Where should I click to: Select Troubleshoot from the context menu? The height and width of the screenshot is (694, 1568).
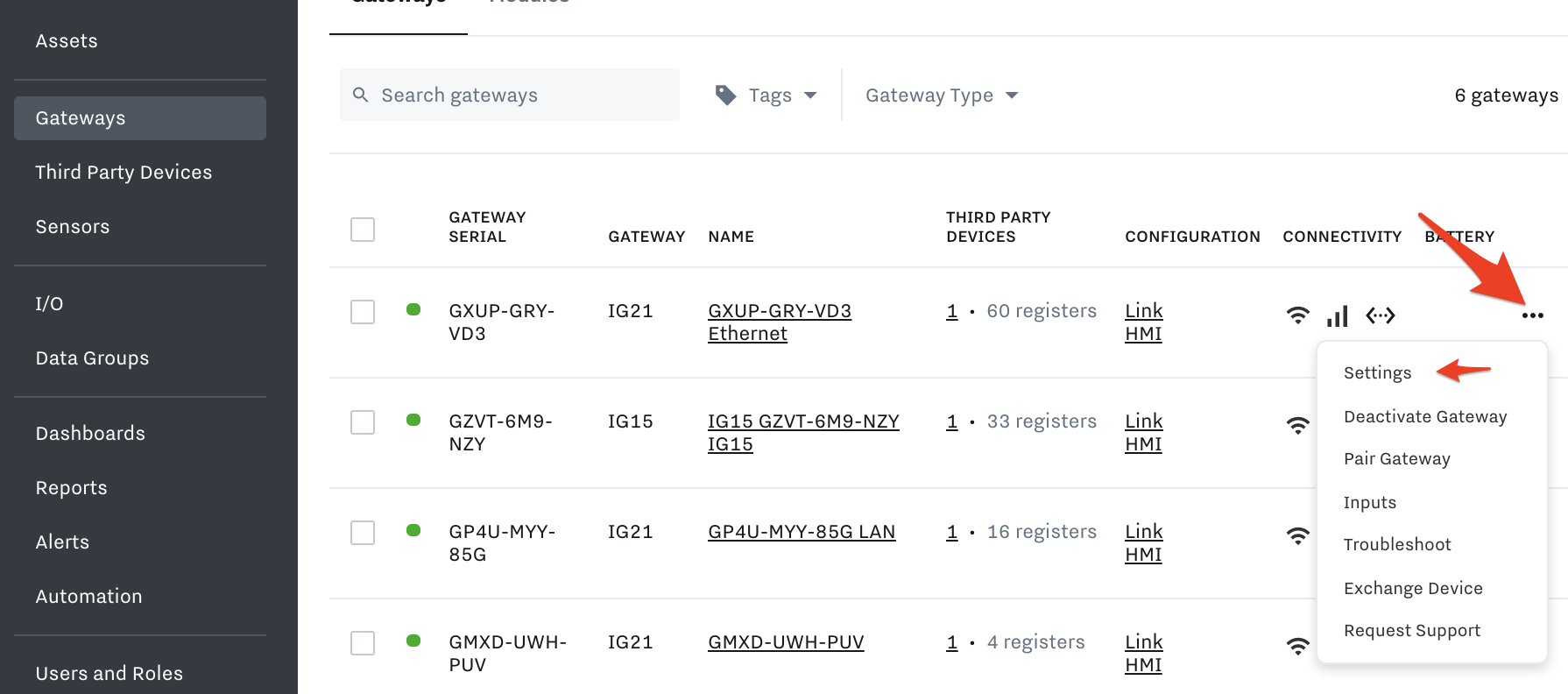1397,544
